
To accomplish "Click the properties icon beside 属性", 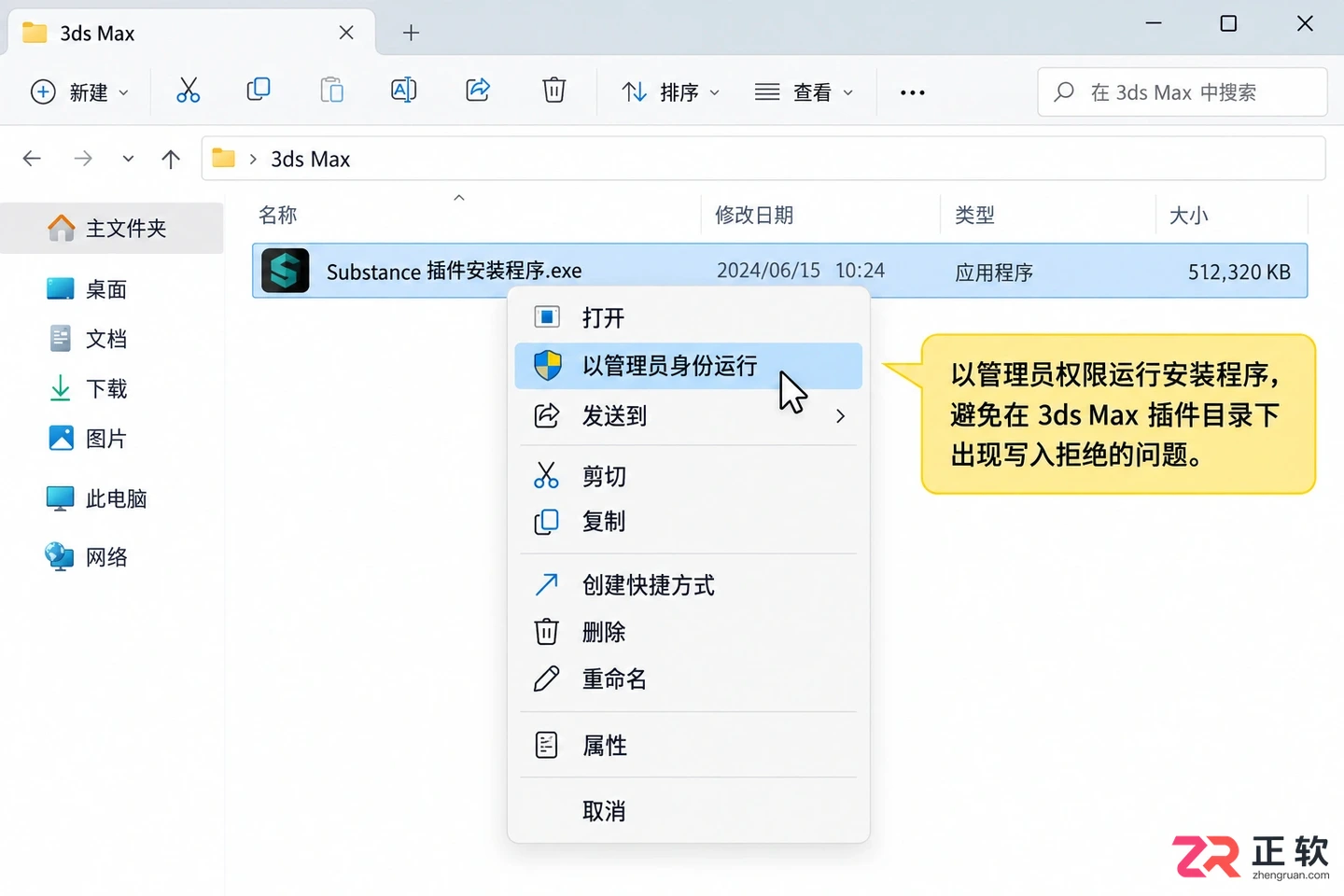I will pos(546,745).
